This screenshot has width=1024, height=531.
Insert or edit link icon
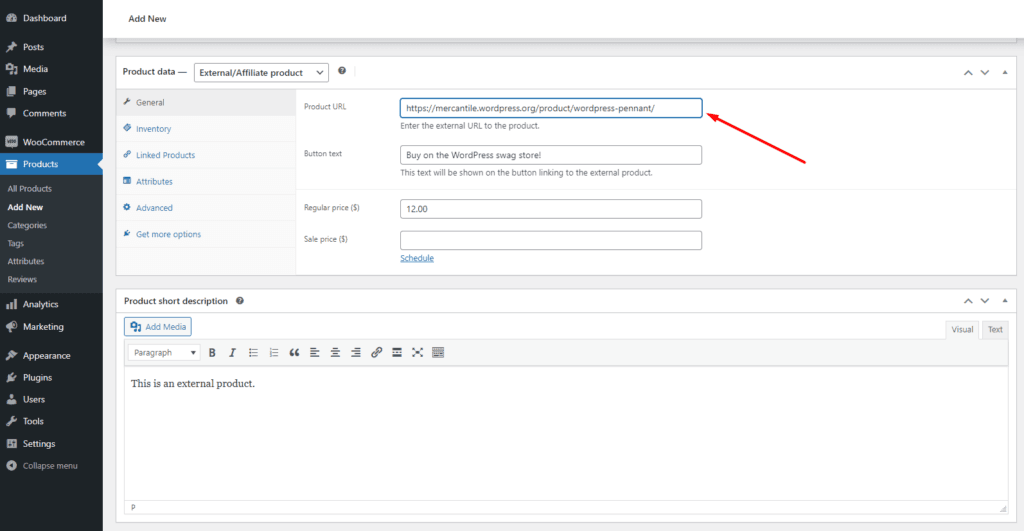(x=376, y=353)
